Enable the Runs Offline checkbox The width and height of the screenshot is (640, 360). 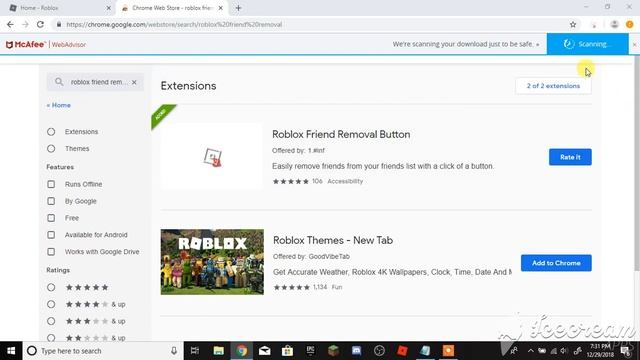pyautogui.click(x=51, y=184)
